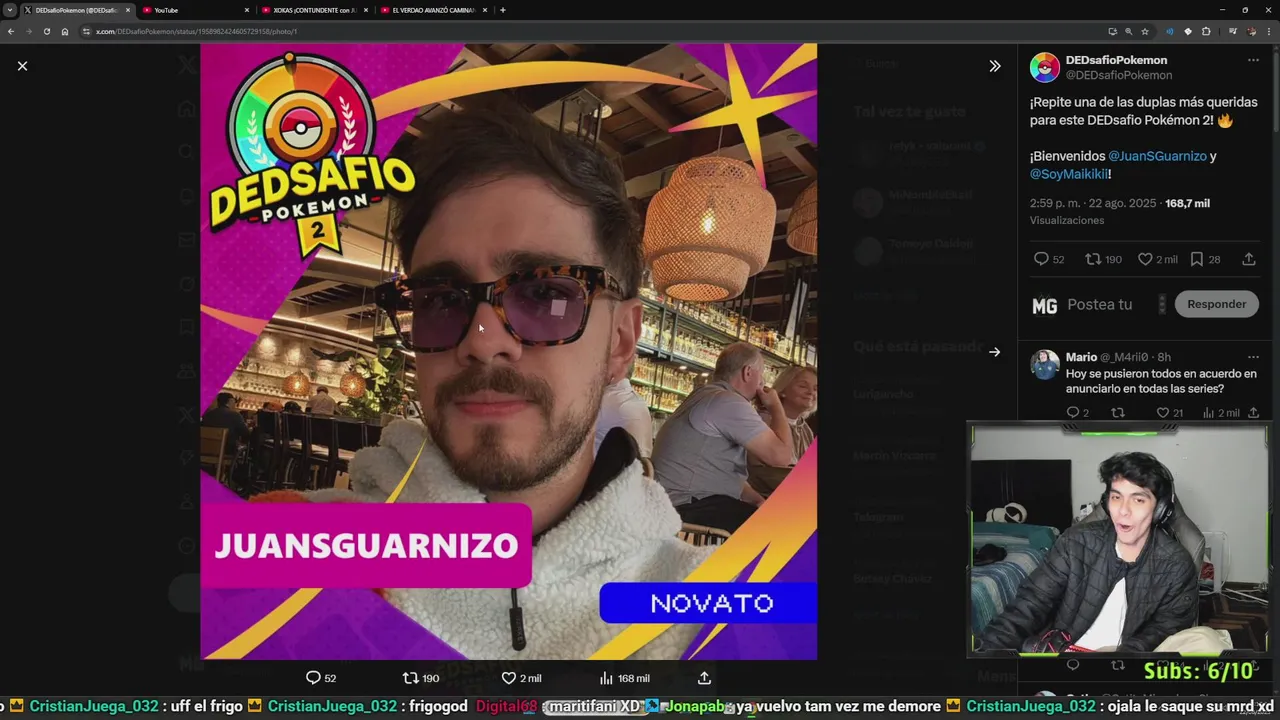Select the DEDsafioPokemon X browser tab

75,10
